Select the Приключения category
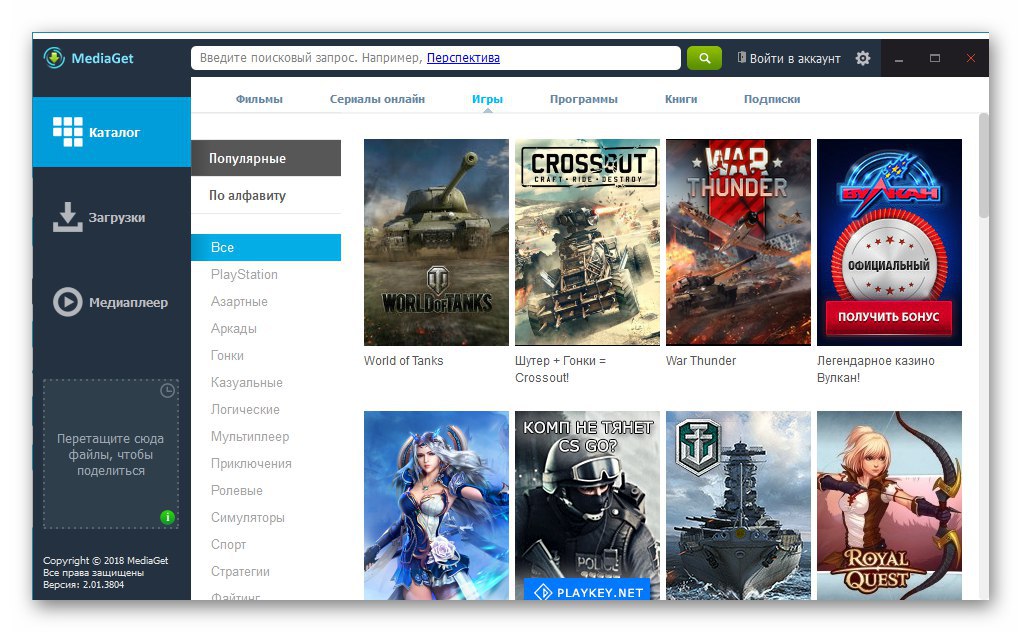The image size is (1021, 632). (x=251, y=463)
